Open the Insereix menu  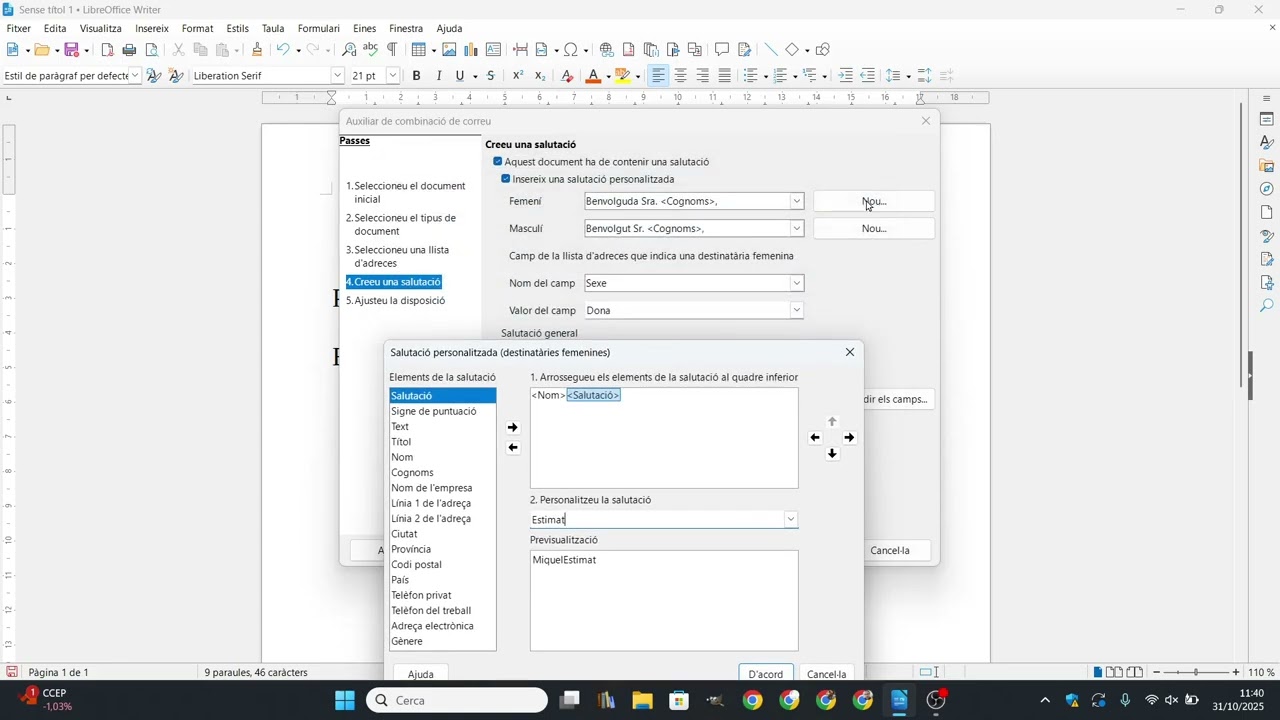tap(152, 29)
